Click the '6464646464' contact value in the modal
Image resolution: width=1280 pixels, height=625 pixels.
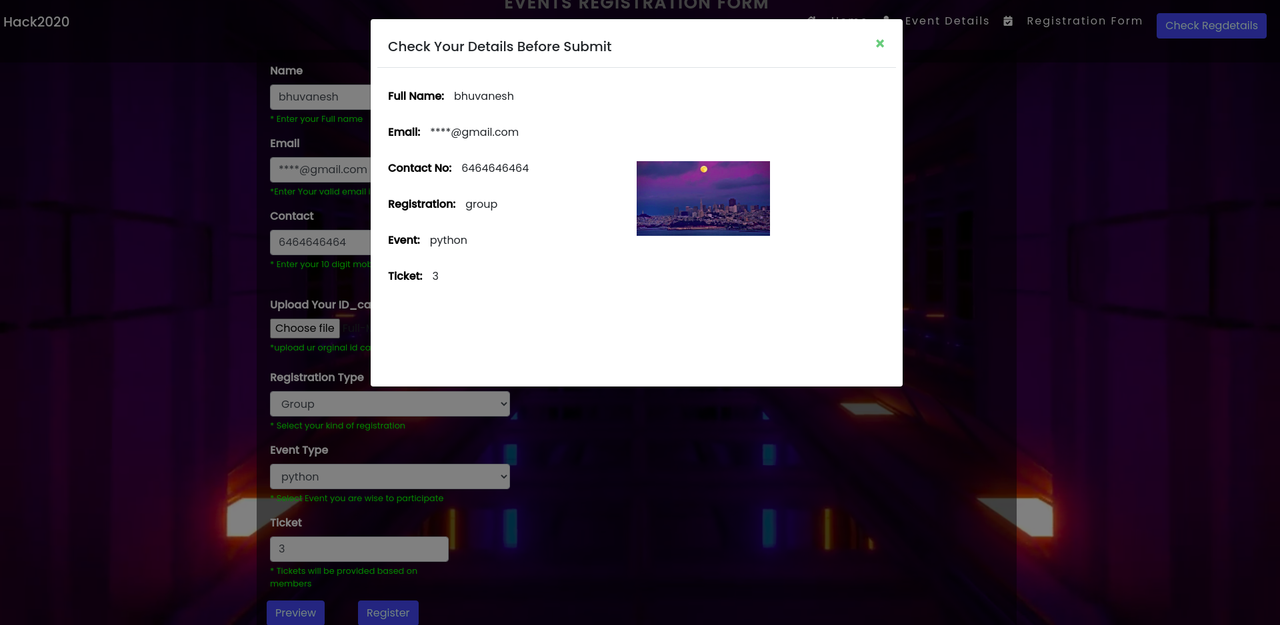click(x=495, y=168)
